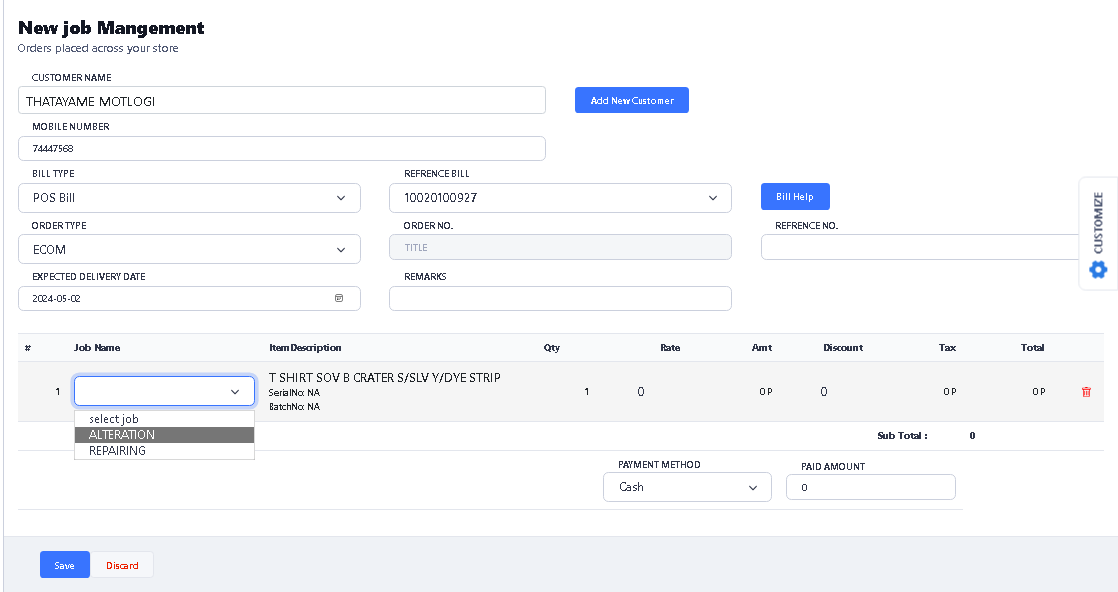Expand the Order Type dropdown

point(189,250)
